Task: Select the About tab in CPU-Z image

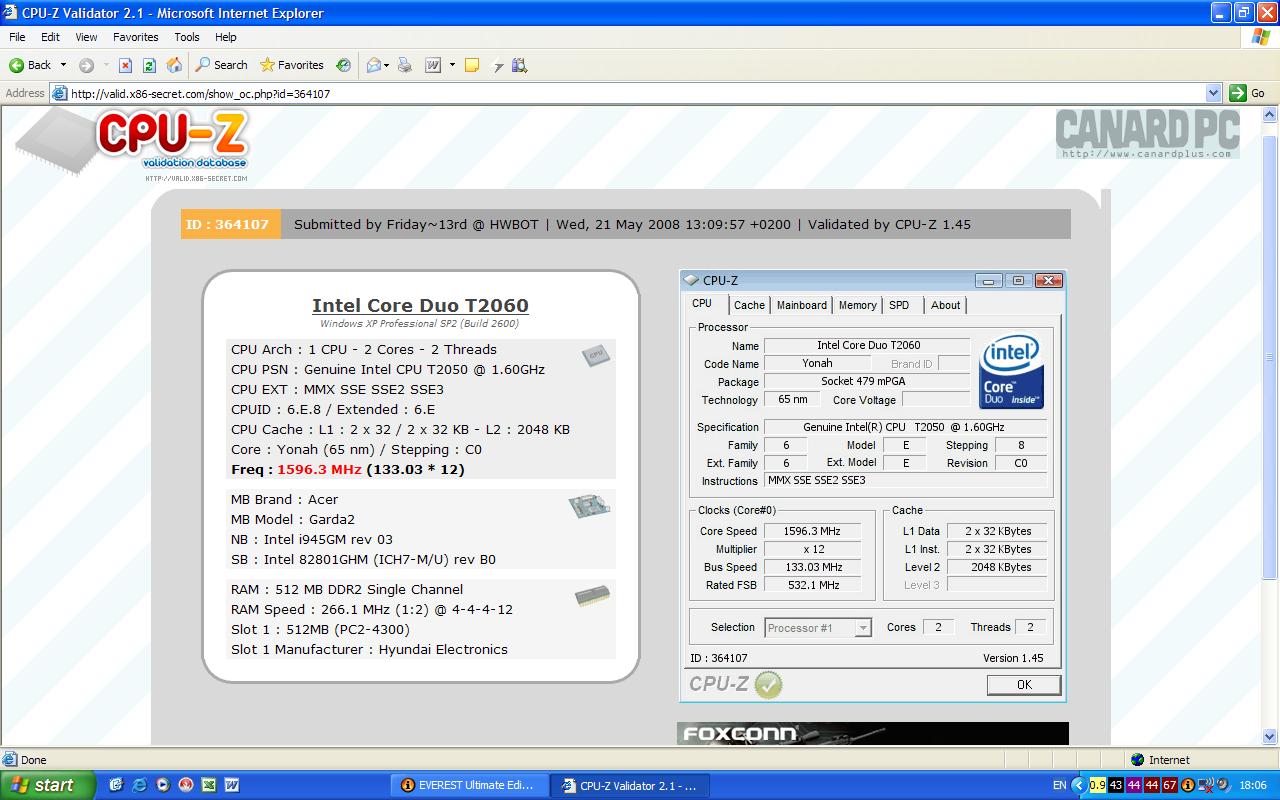Action: [945, 305]
